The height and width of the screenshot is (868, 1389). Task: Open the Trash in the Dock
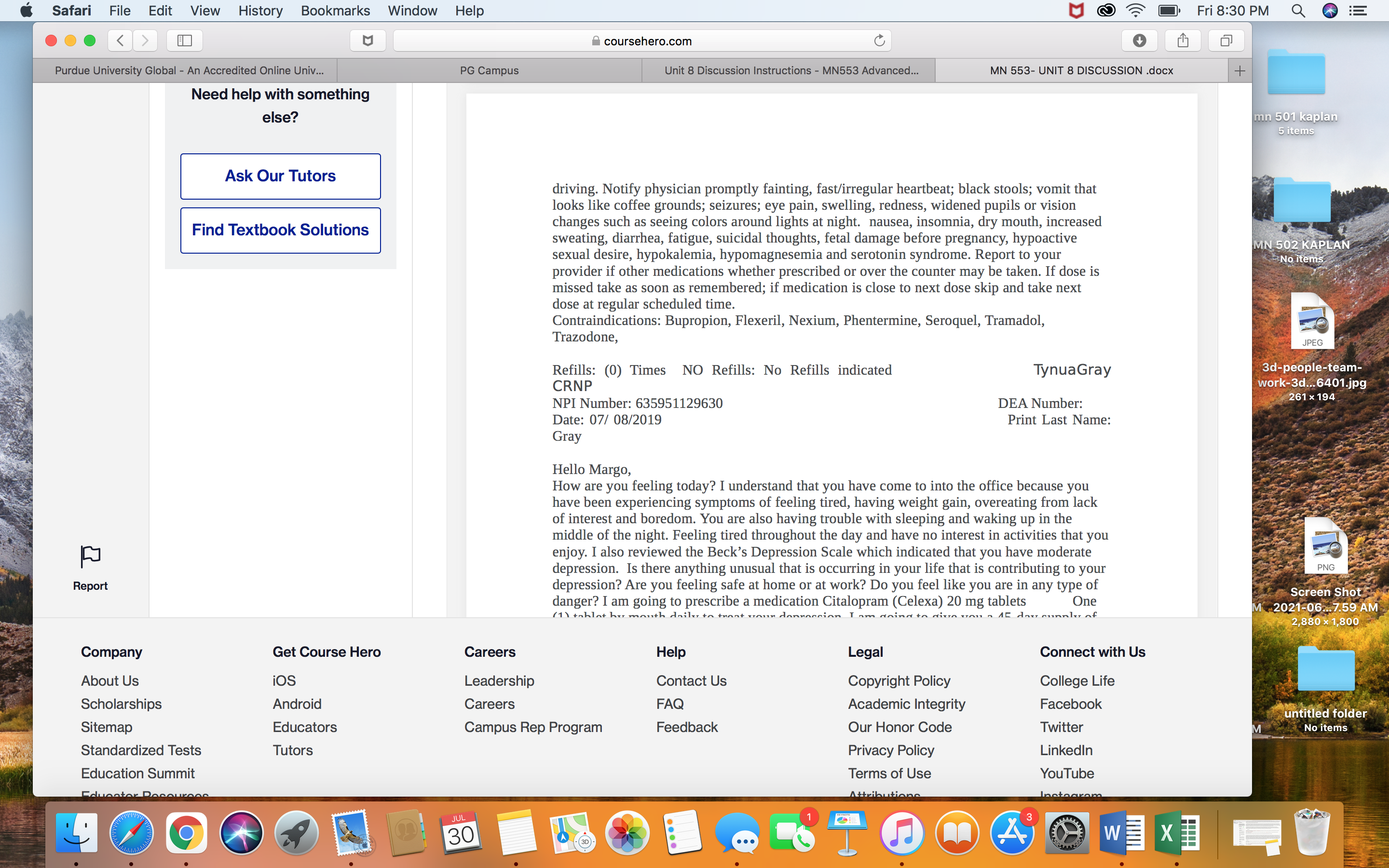[x=1312, y=833]
